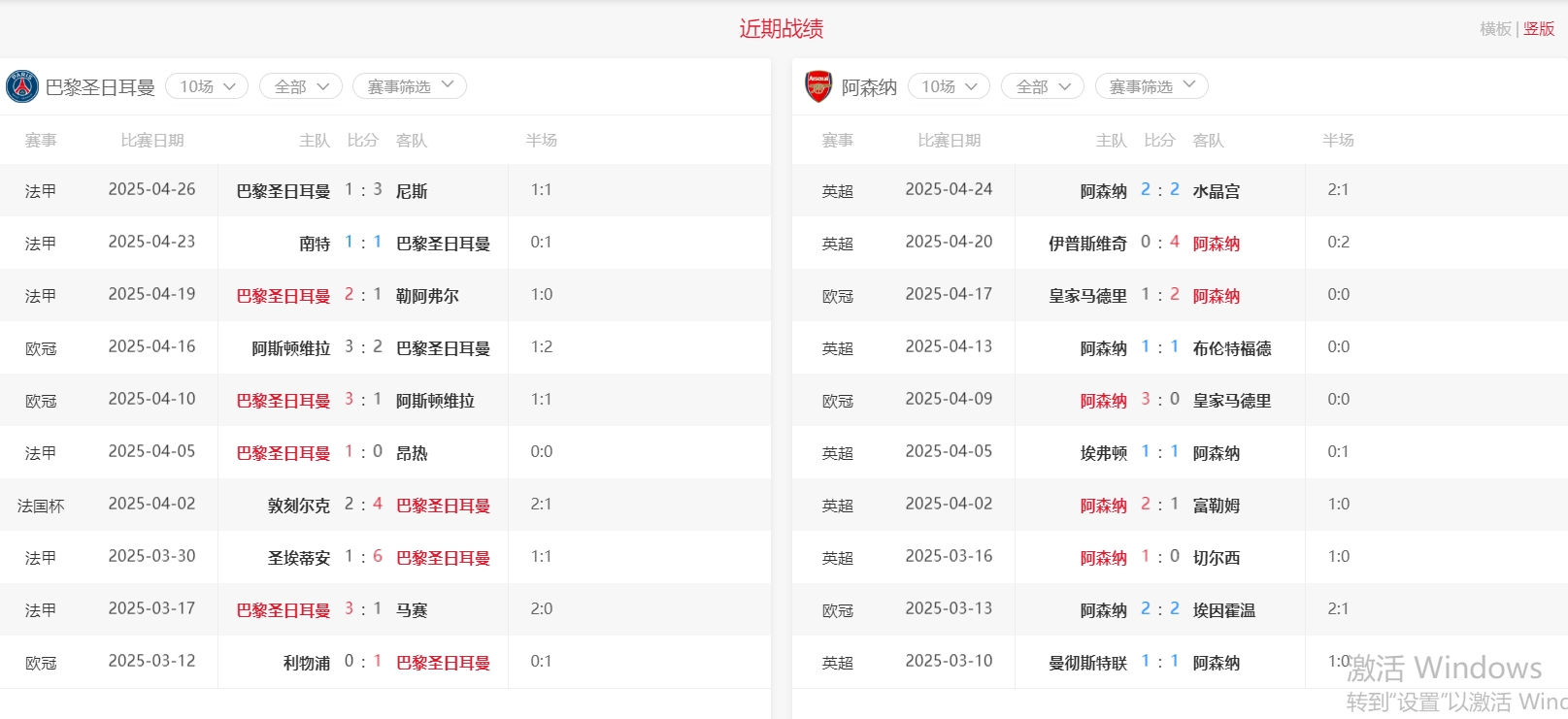Open PSG 赛事筛选 competition filter

(409, 86)
